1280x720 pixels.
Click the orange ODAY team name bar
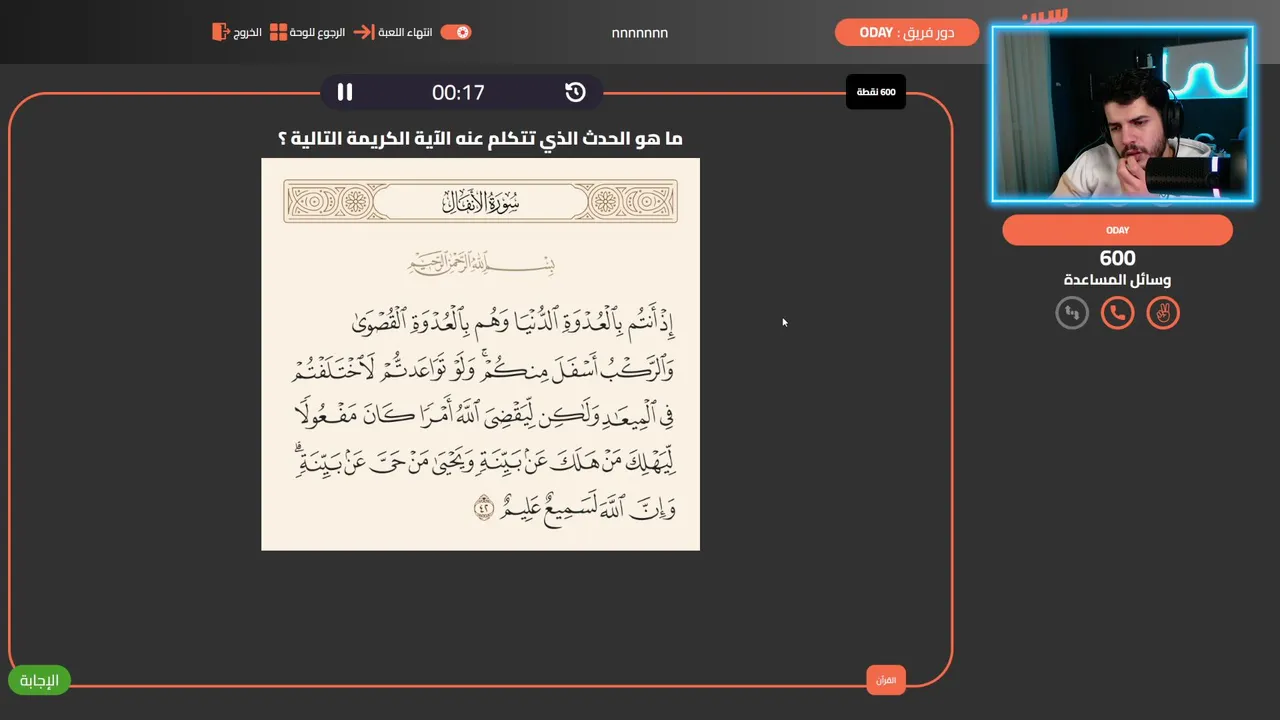click(1117, 230)
